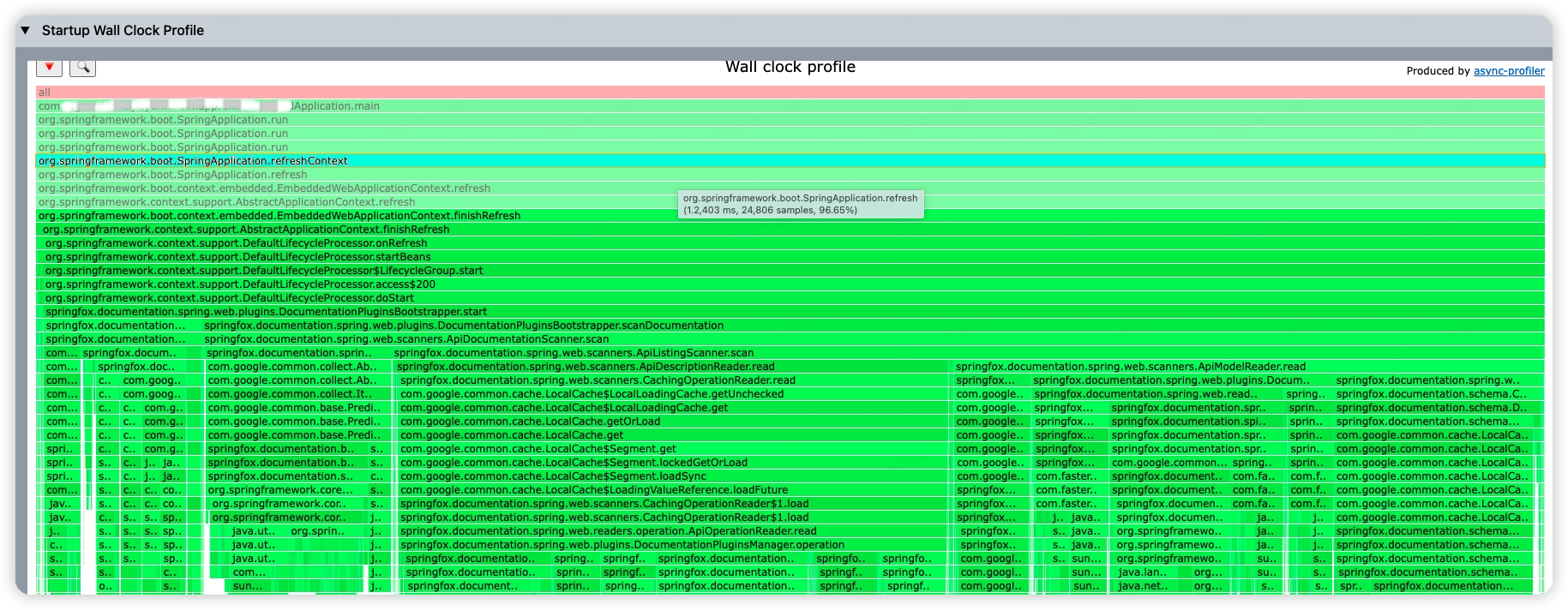Zoom into EmbeddedWebApplicationContext.finishRefresh frame
Screen dimensions: 1568x610
pyautogui.click(x=790, y=216)
